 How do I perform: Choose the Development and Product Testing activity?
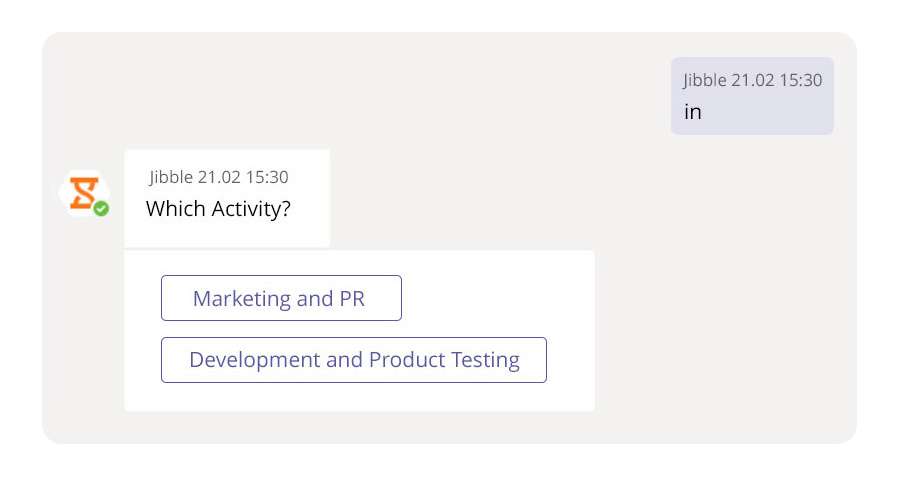coord(354,360)
